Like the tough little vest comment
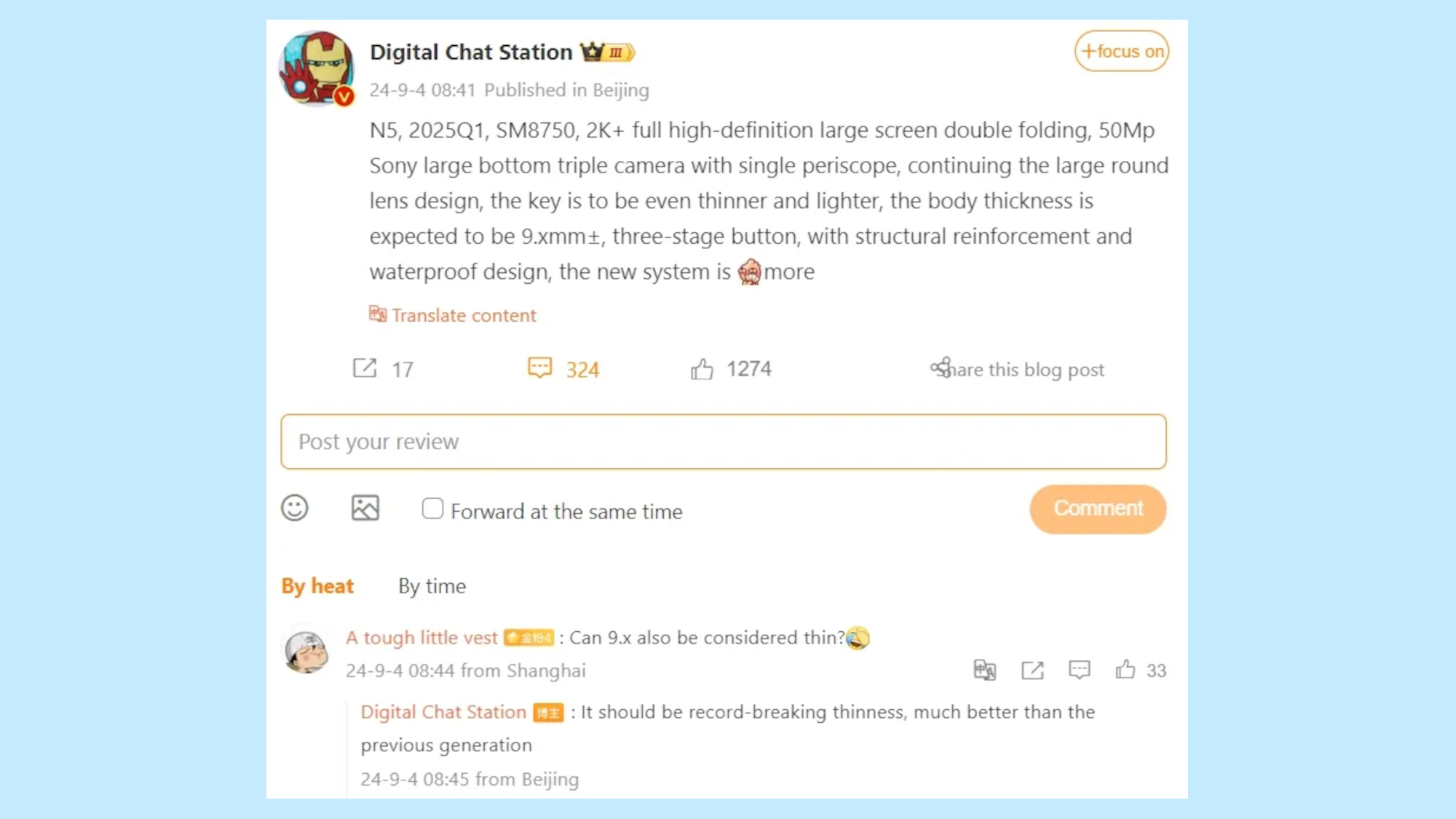Image resolution: width=1456 pixels, height=819 pixels. point(1125,670)
